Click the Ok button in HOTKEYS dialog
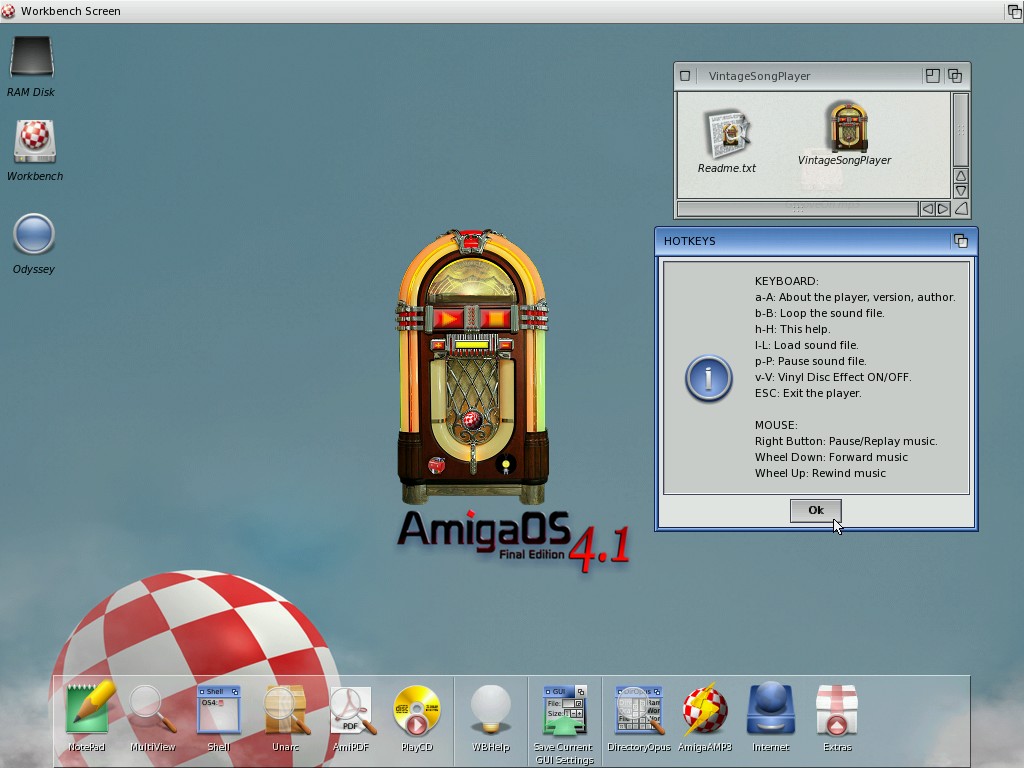The height and width of the screenshot is (768, 1024). point(815,510)
